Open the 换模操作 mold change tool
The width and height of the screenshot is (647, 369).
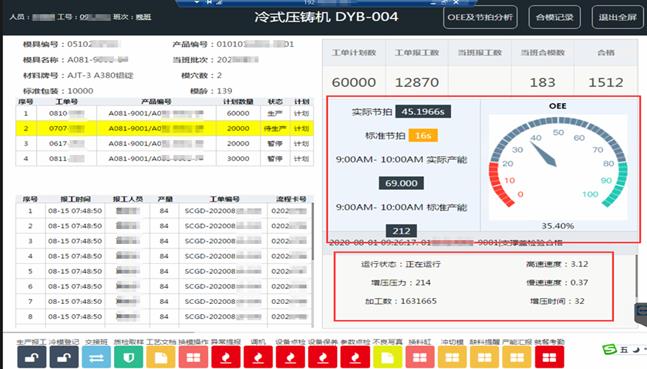click(193, 357)
